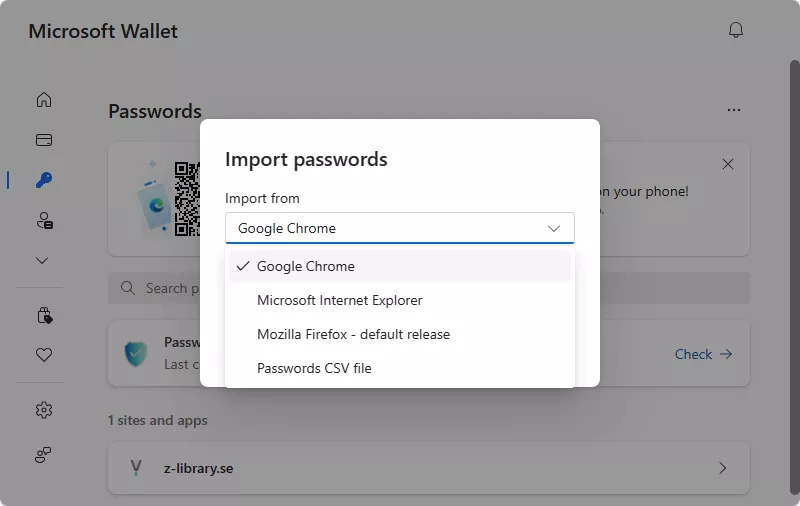This screenshot has width=800, height=506.
Task: Open the notifications bell
Action: click(x=735, y=30)
